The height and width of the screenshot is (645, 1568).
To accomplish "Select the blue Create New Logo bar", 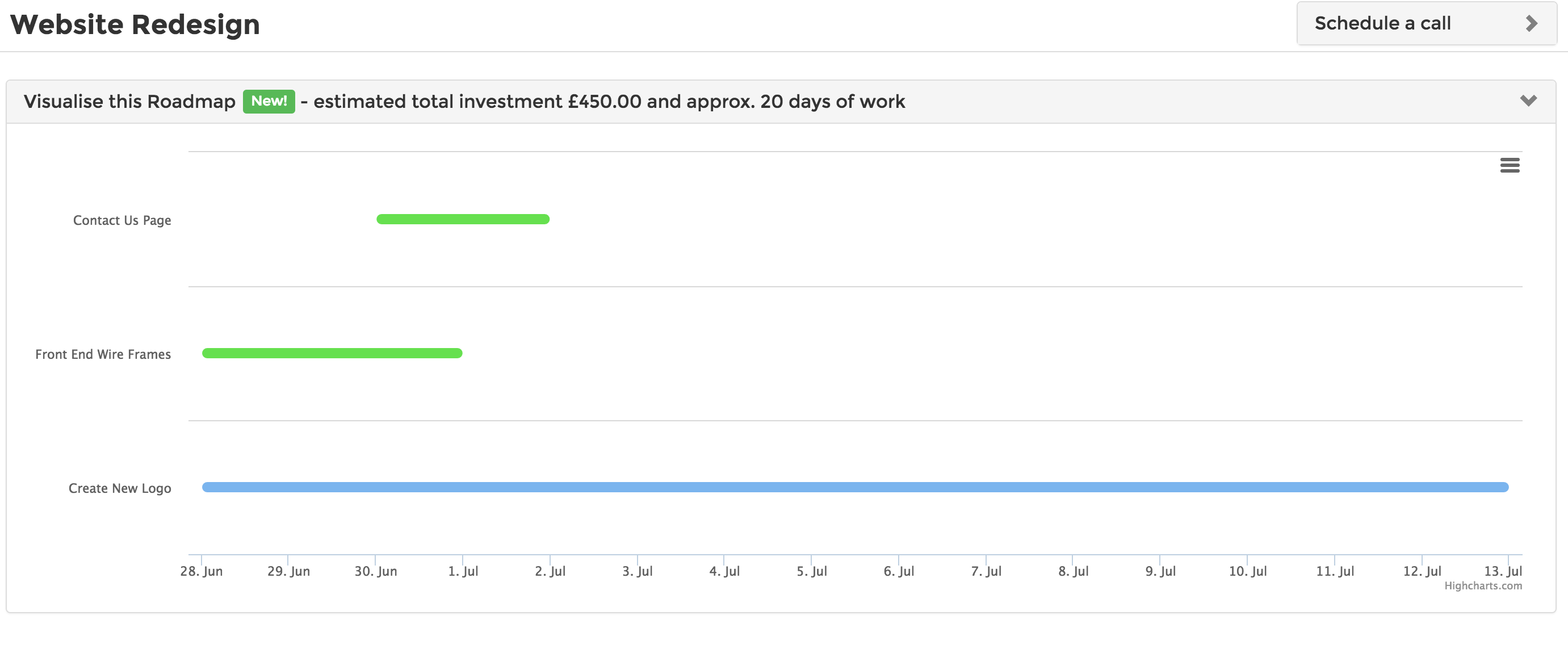I will pyautogui.click(x=854, y=487).
